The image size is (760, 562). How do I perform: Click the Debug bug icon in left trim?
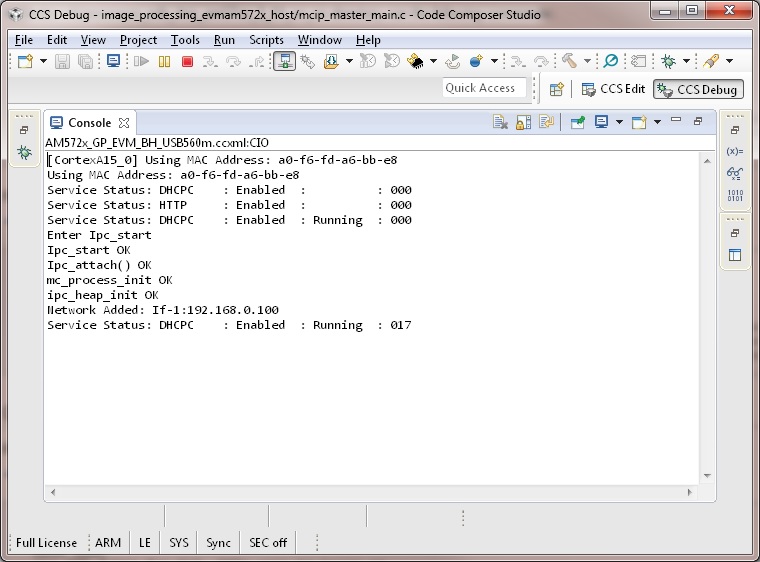24,152
